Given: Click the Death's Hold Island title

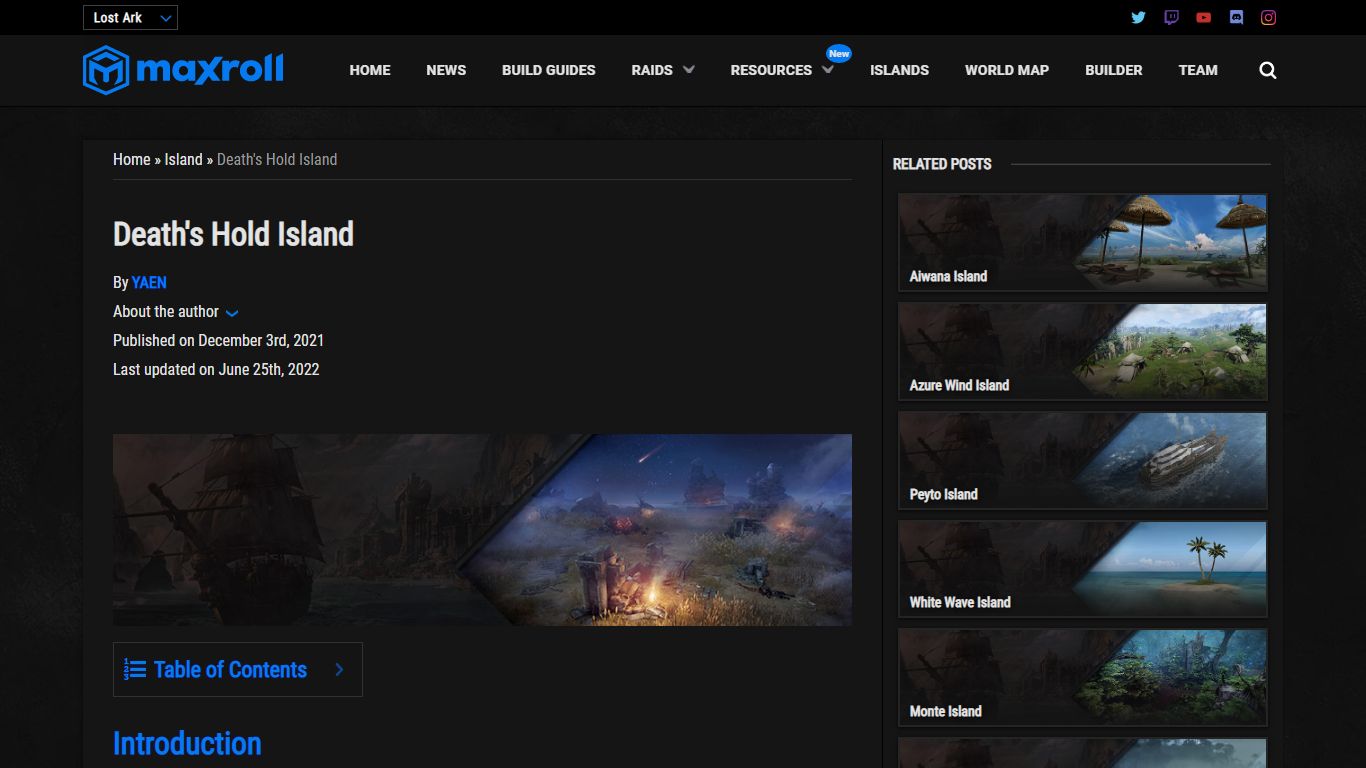Looking at the screenshot, I should (x=233, y=234).
